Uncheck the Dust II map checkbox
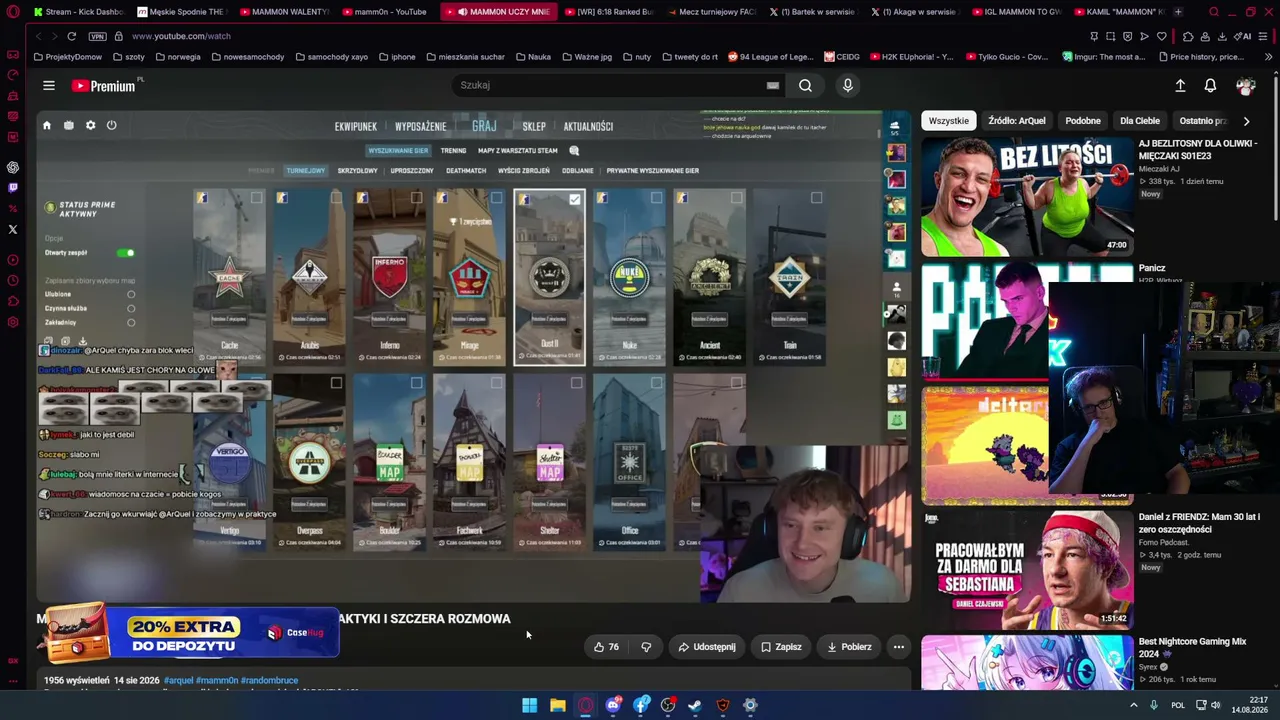Screen dimensions: 1280x720 pos(575,199)
